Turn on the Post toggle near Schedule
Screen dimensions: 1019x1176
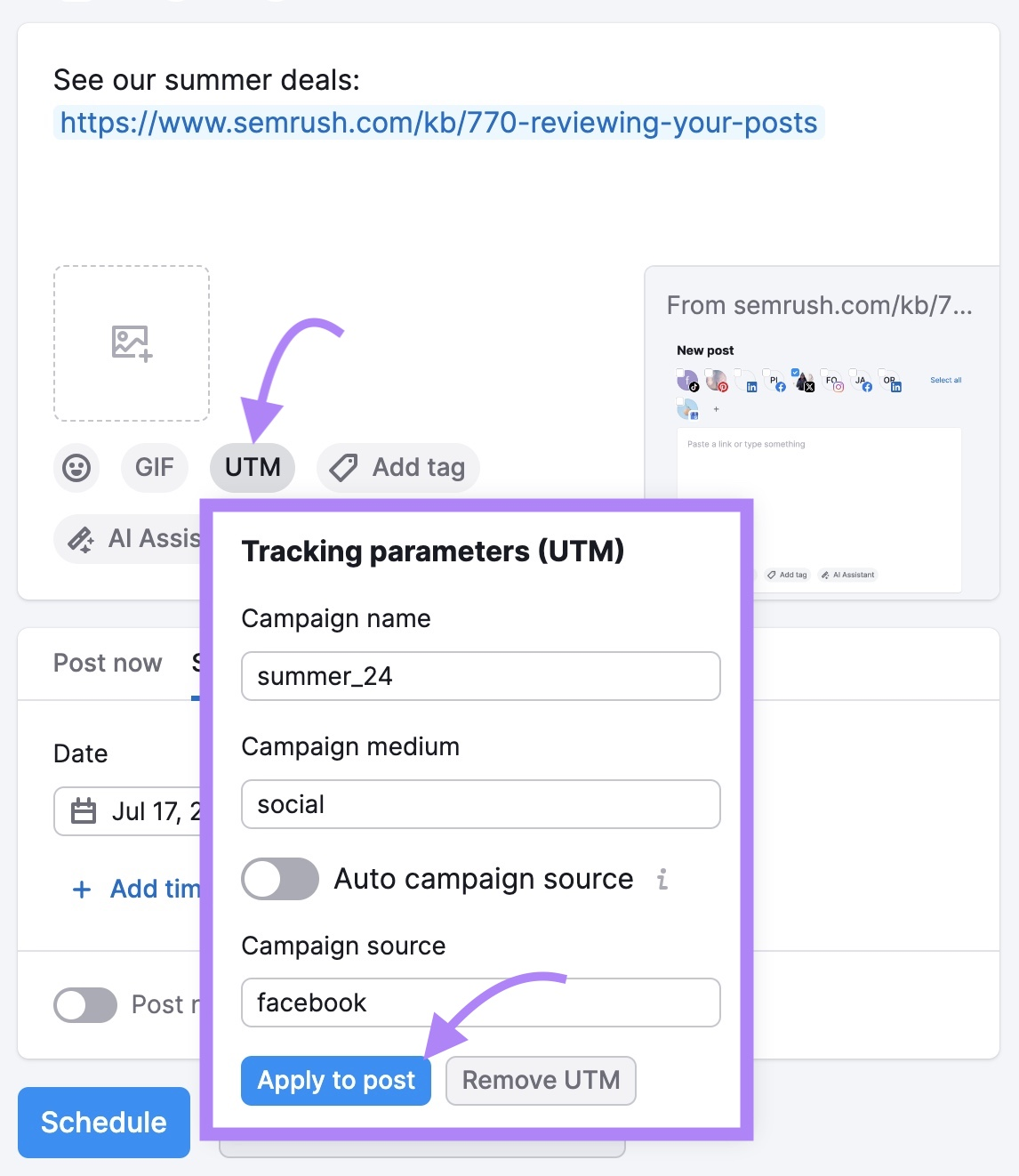(x=84, y=1005)
